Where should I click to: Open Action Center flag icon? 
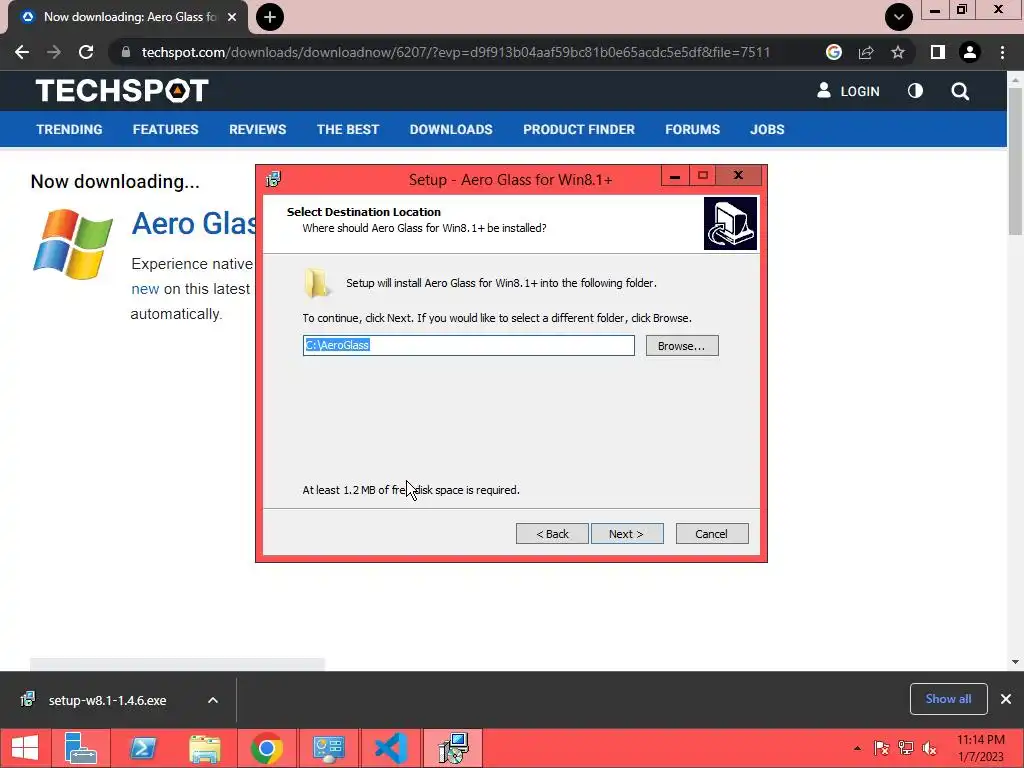coord(882,748)
